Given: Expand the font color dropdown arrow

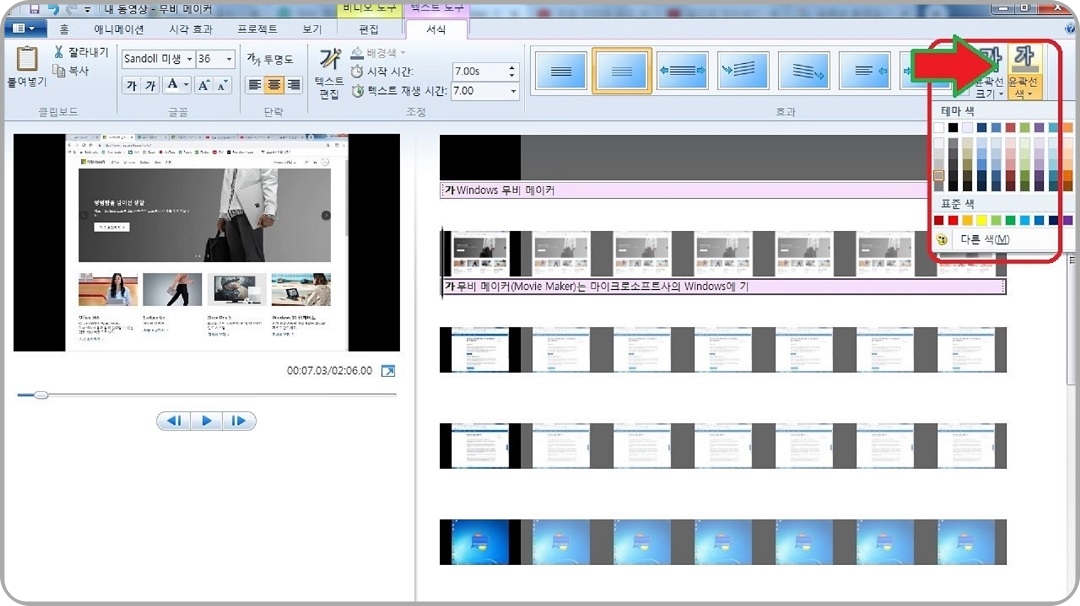Looking at the screenshot, I should (x=186, y=85).
